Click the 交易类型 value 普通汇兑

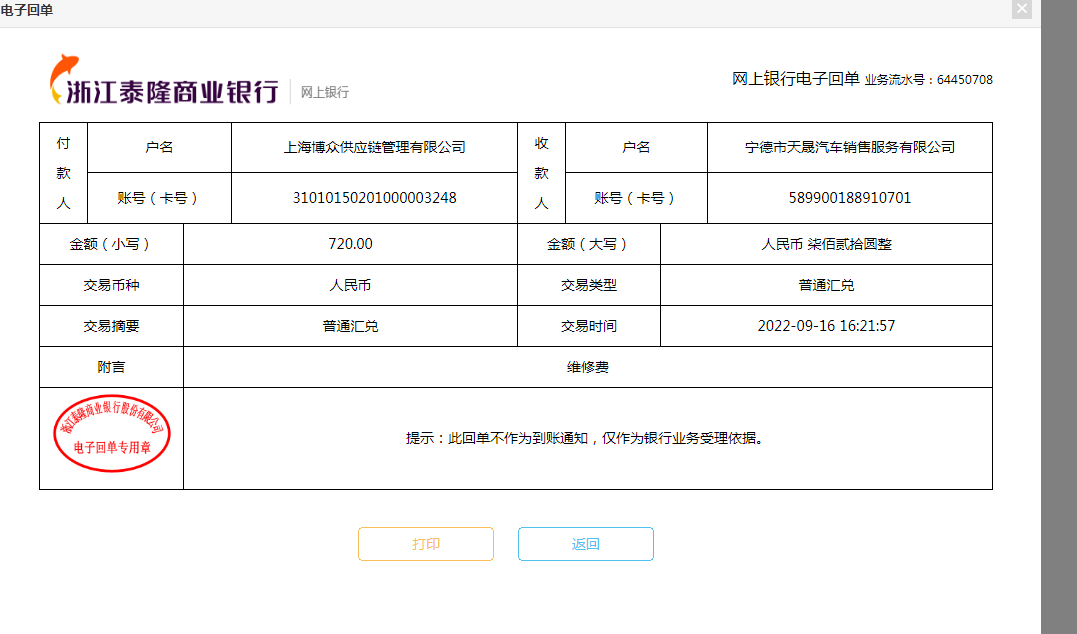tap(826, 285)
